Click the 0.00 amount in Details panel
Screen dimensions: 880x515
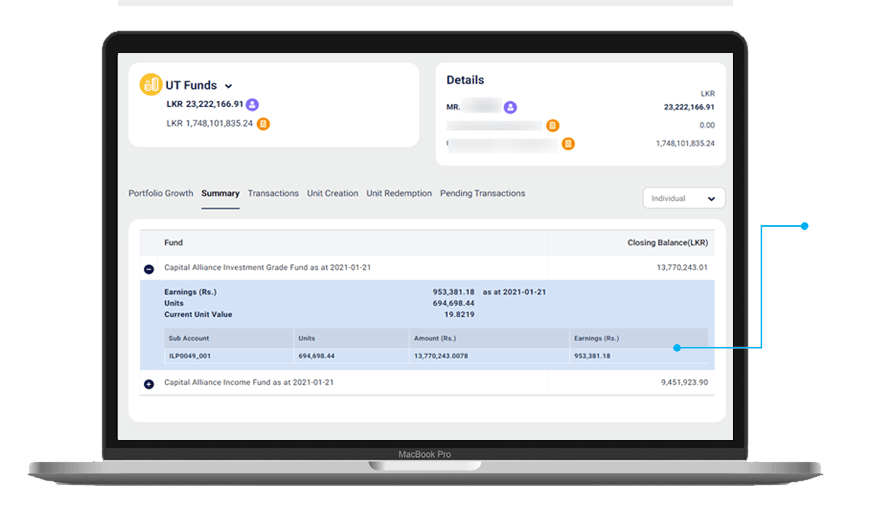tap(707, 125)
